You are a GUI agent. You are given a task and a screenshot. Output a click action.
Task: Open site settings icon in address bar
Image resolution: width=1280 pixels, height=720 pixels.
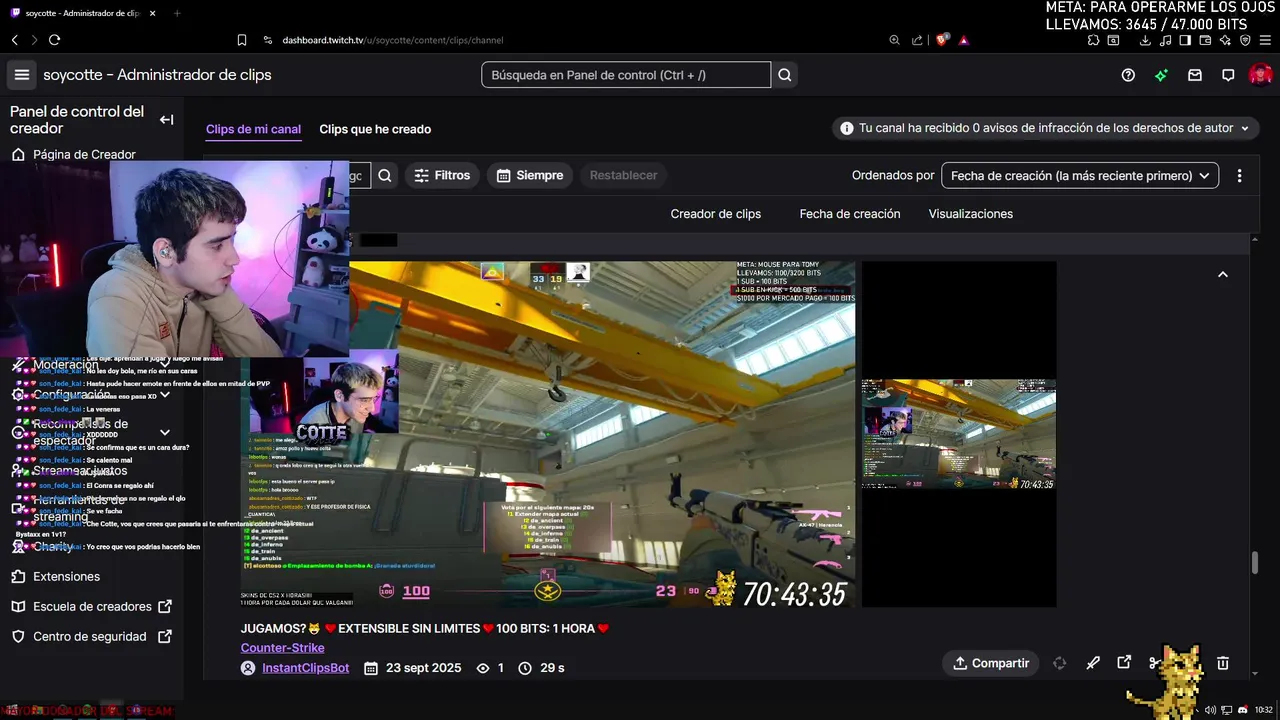(268, 40)
